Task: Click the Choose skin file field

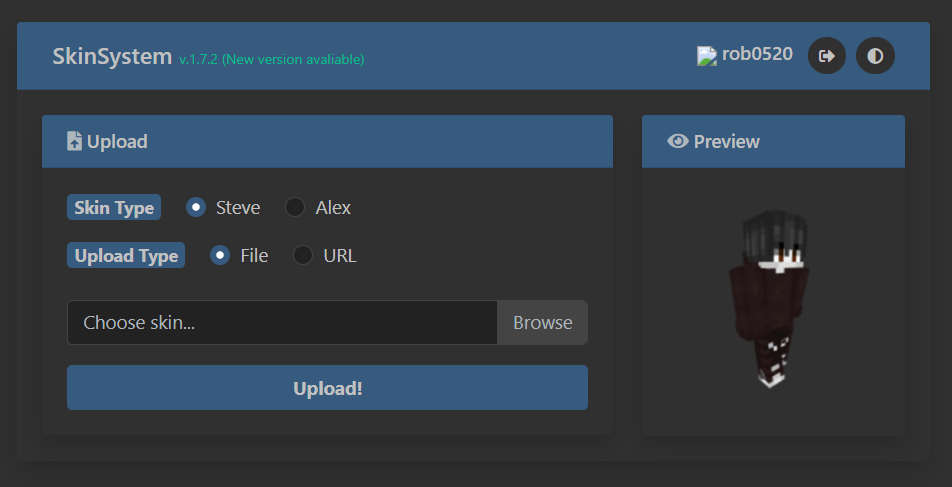Action: point(282,323)
